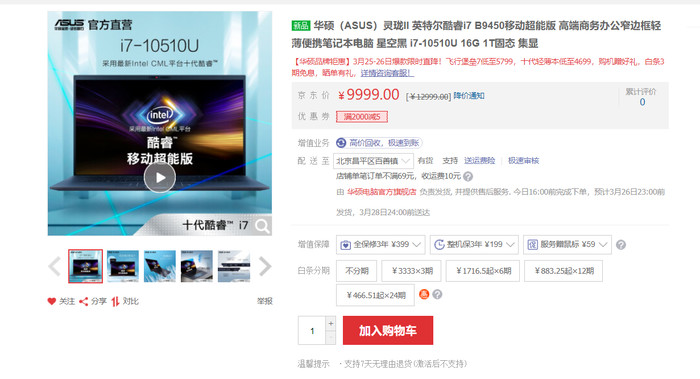Claim the 满2000减5 coupon
Screen dimensions: 700x379
pos(362,117)
